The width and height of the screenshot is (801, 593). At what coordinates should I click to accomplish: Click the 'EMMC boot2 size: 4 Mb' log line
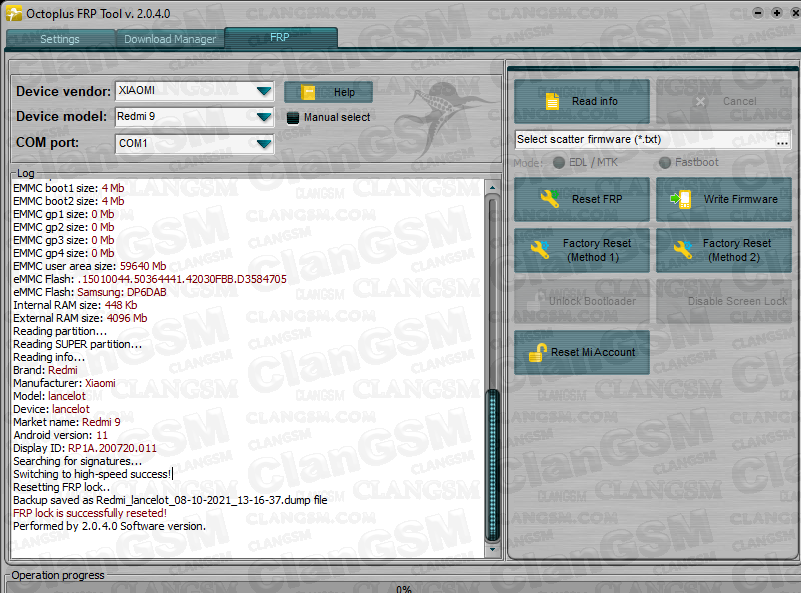click(68, 201)
